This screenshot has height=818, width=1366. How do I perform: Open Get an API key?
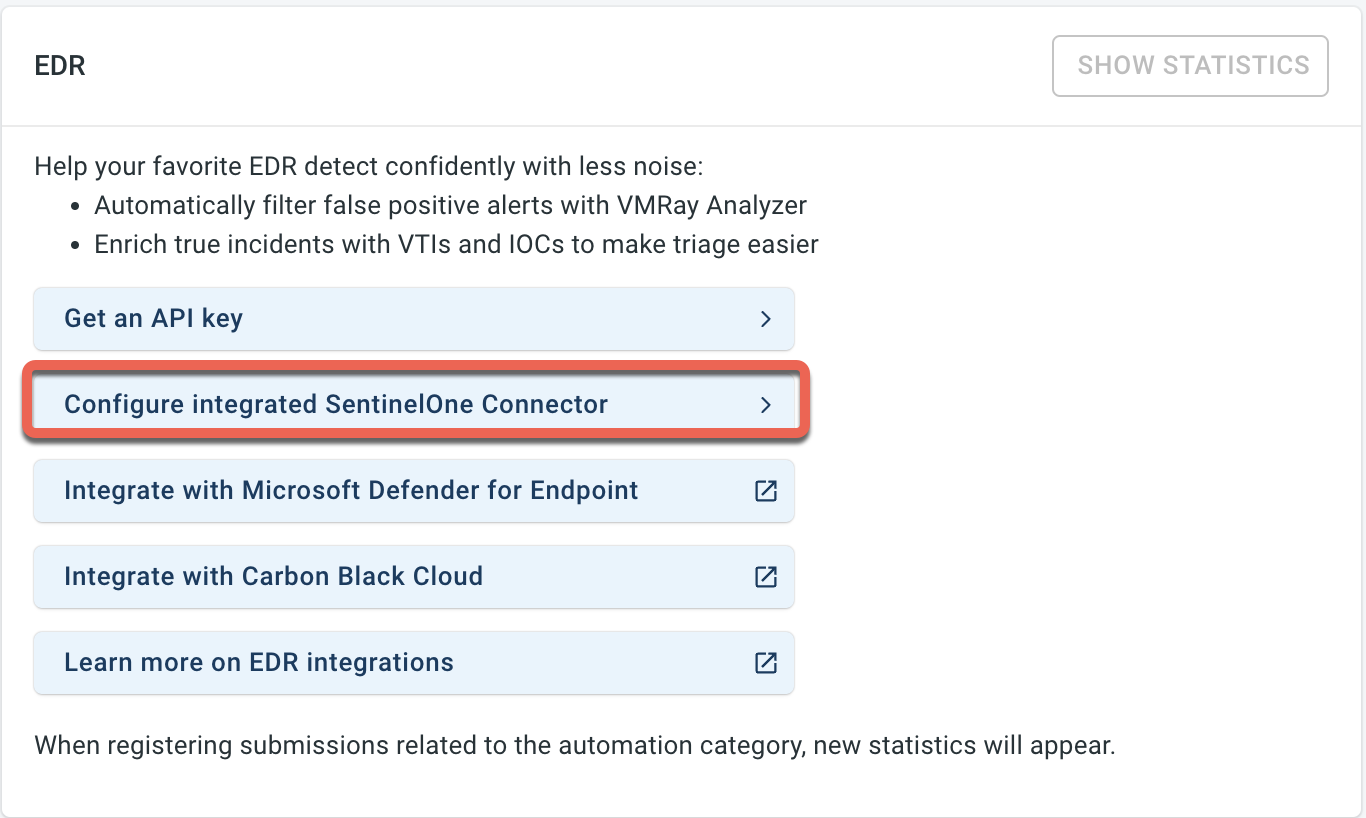(414, 319)
